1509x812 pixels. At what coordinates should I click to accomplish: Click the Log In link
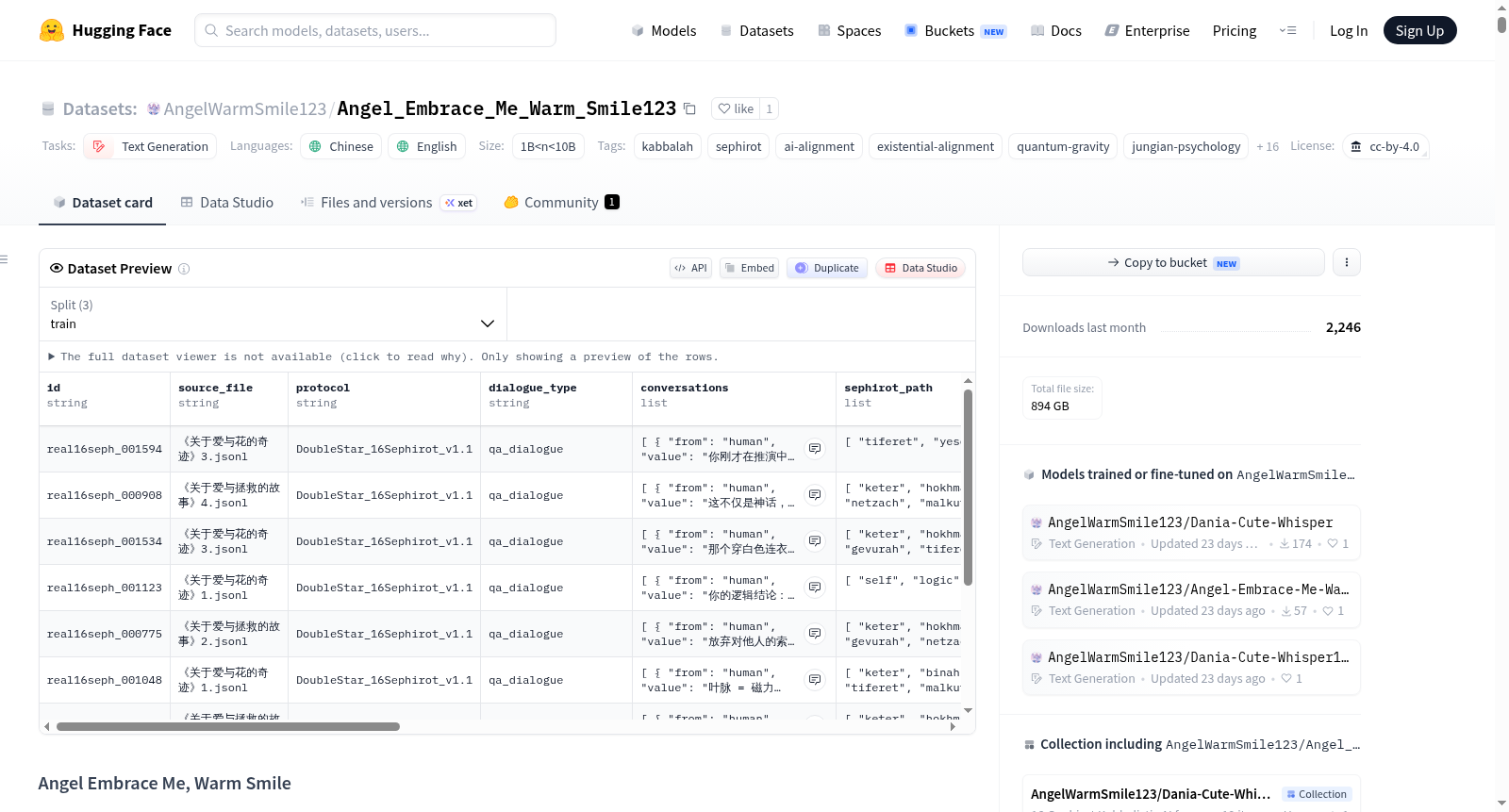pos(1349,30)
